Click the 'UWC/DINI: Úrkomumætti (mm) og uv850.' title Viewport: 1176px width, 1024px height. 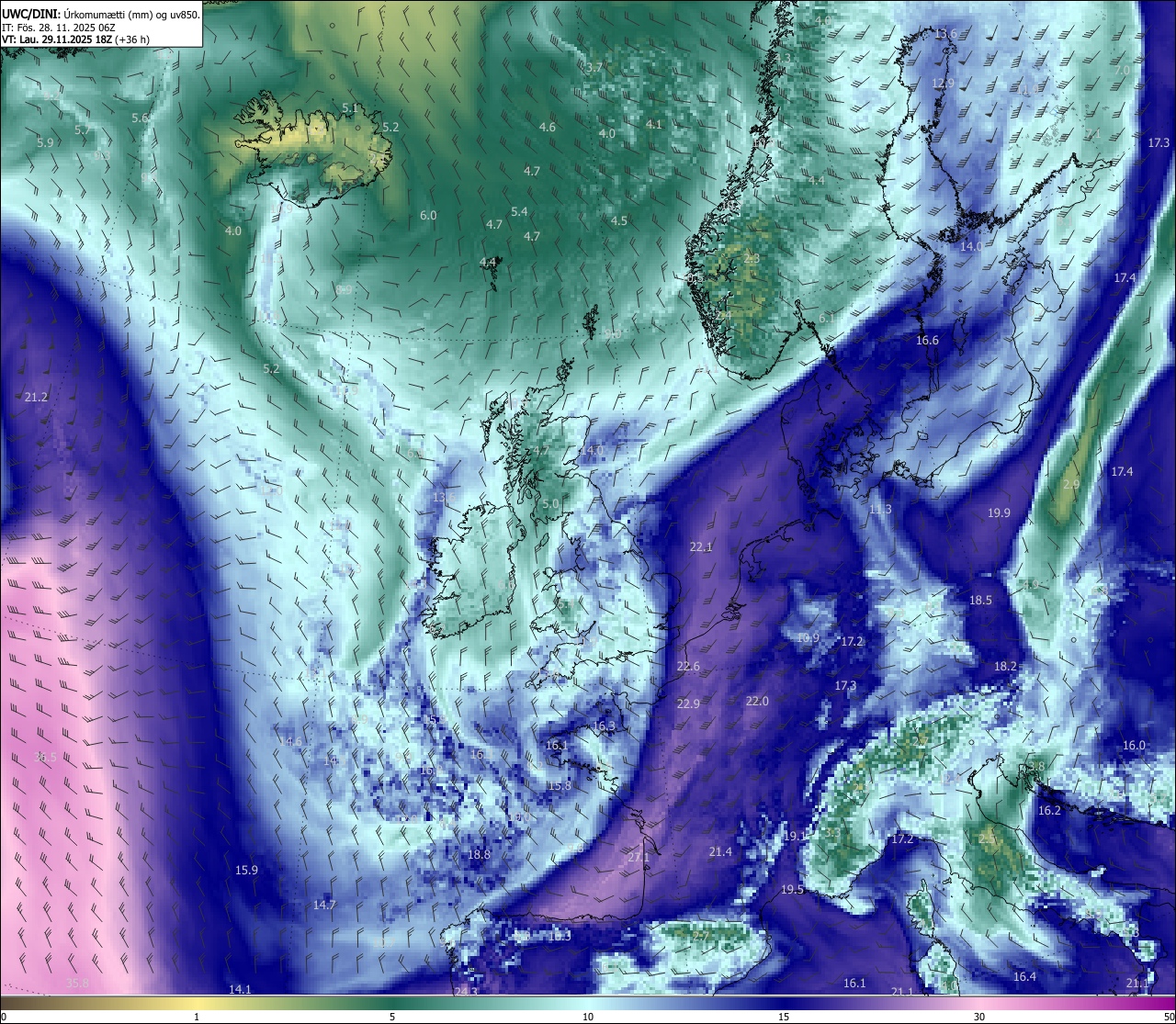coord(101,14)
